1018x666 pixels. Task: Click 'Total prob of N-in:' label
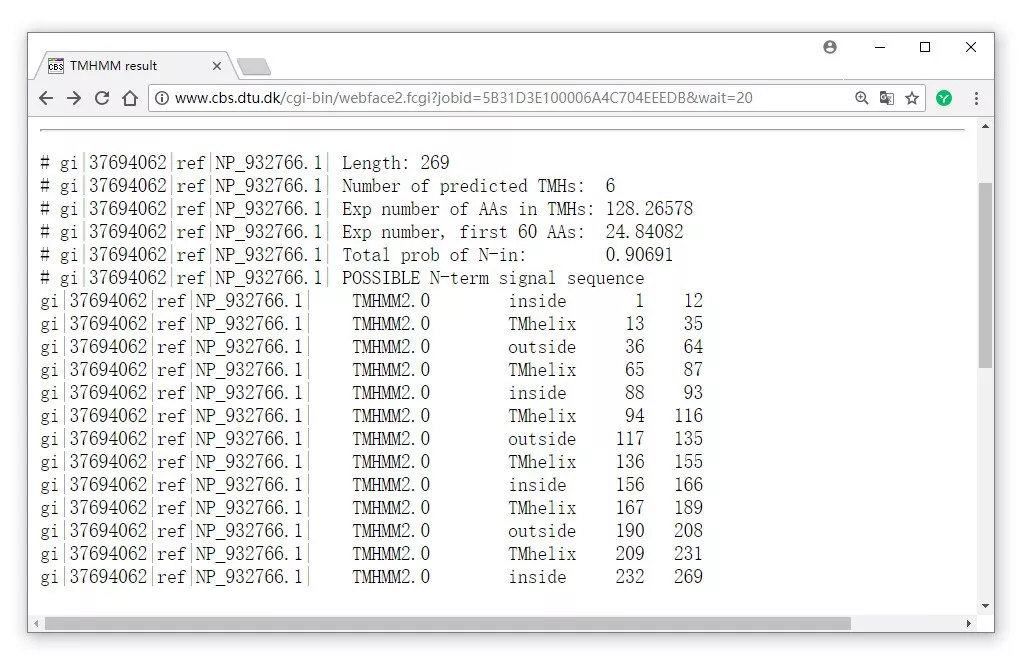coord(434,255)
